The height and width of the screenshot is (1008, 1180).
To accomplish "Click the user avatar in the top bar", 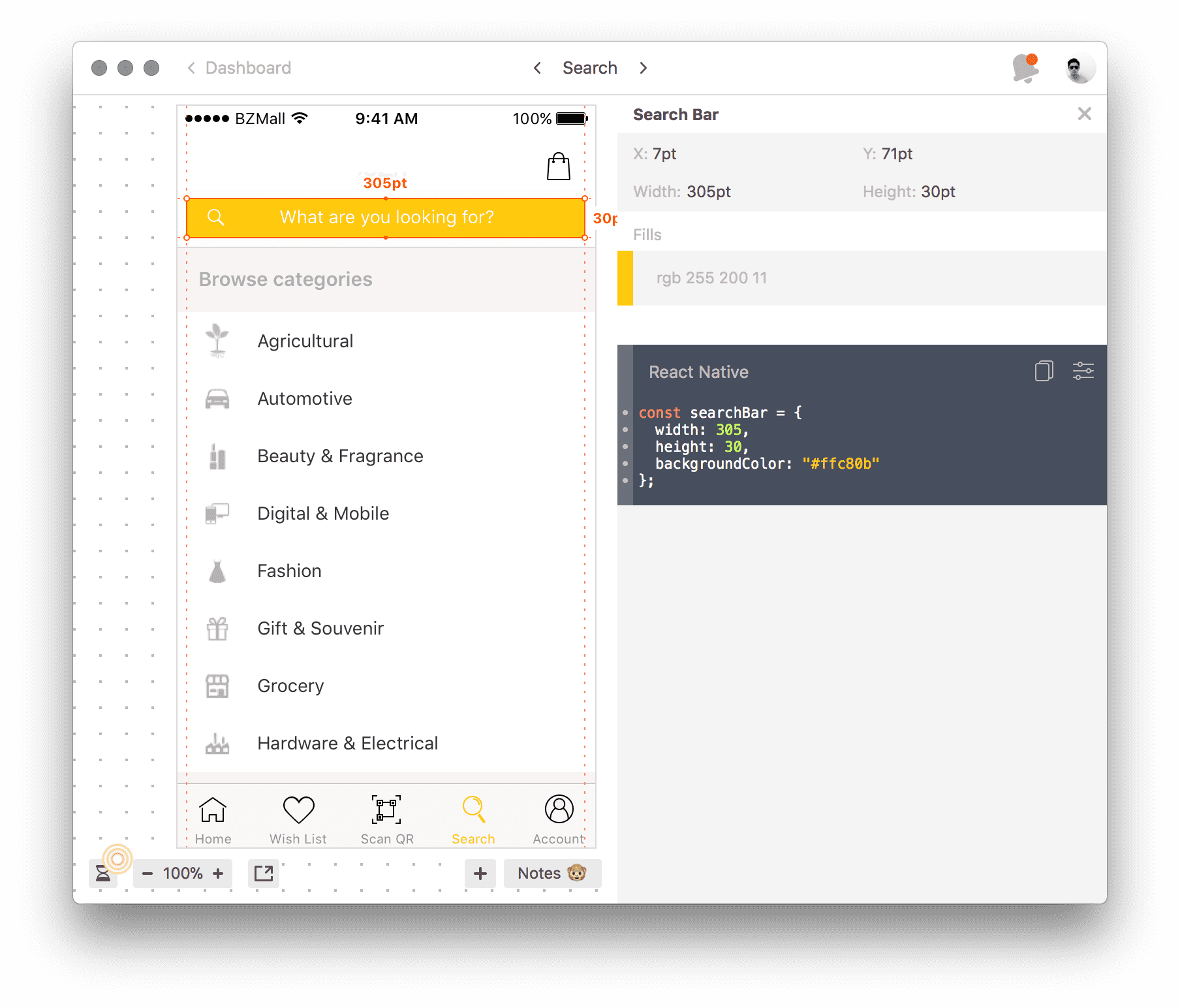I will pyautogui.click(x=1079, y=67).
